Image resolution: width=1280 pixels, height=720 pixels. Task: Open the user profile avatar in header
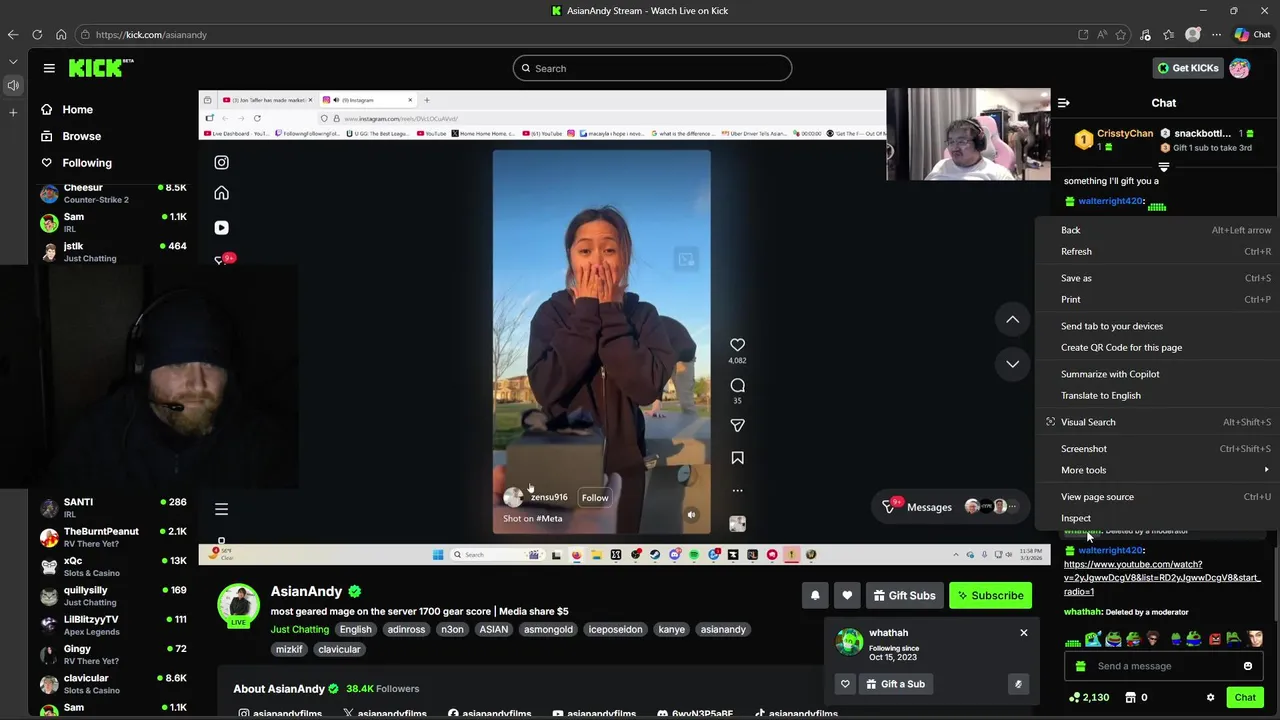pyautogui.click(x=1239, y=68)
